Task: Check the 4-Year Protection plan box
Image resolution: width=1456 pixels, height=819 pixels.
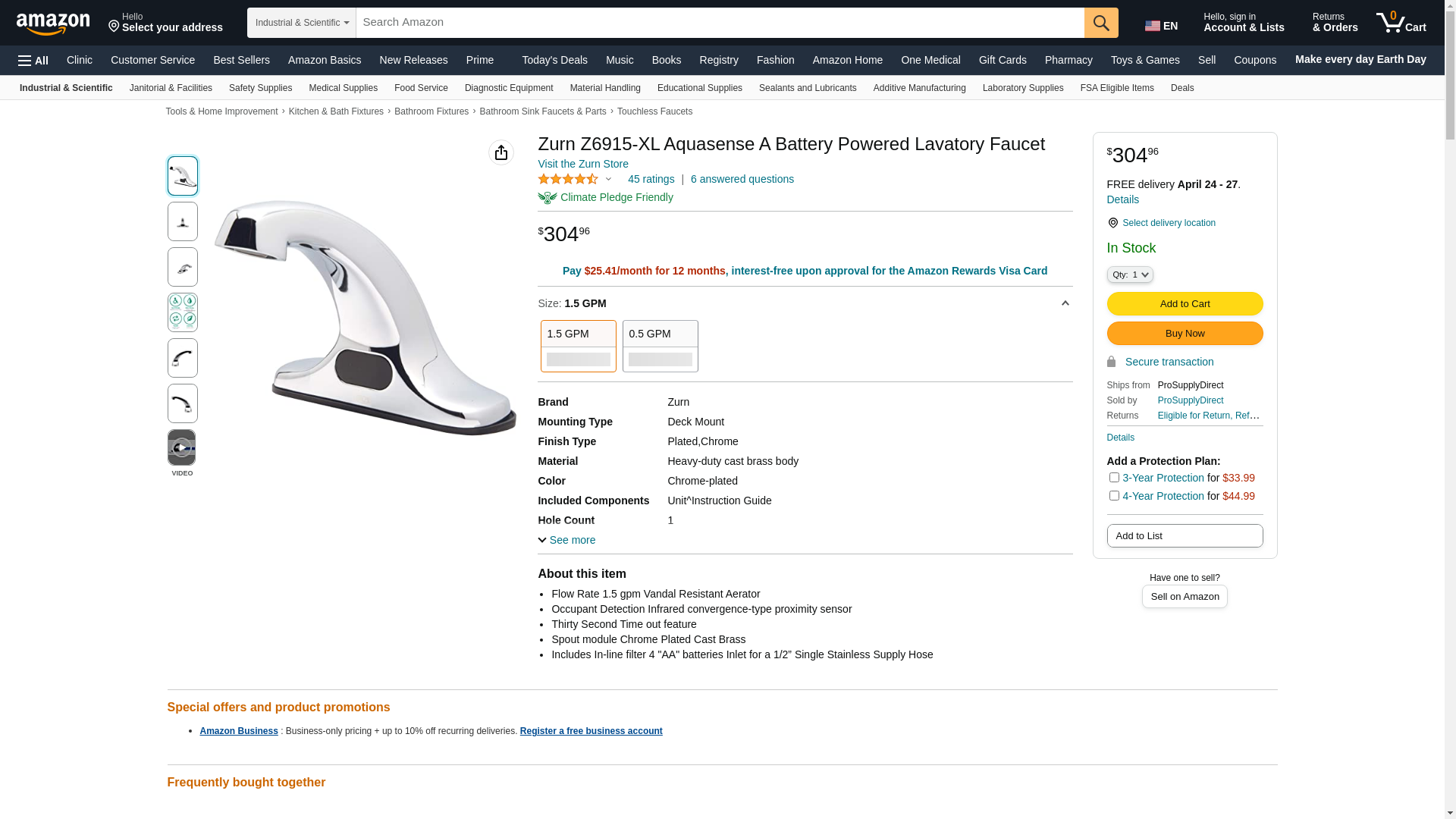Action: pyautogui.click(x=1114, y=496)
